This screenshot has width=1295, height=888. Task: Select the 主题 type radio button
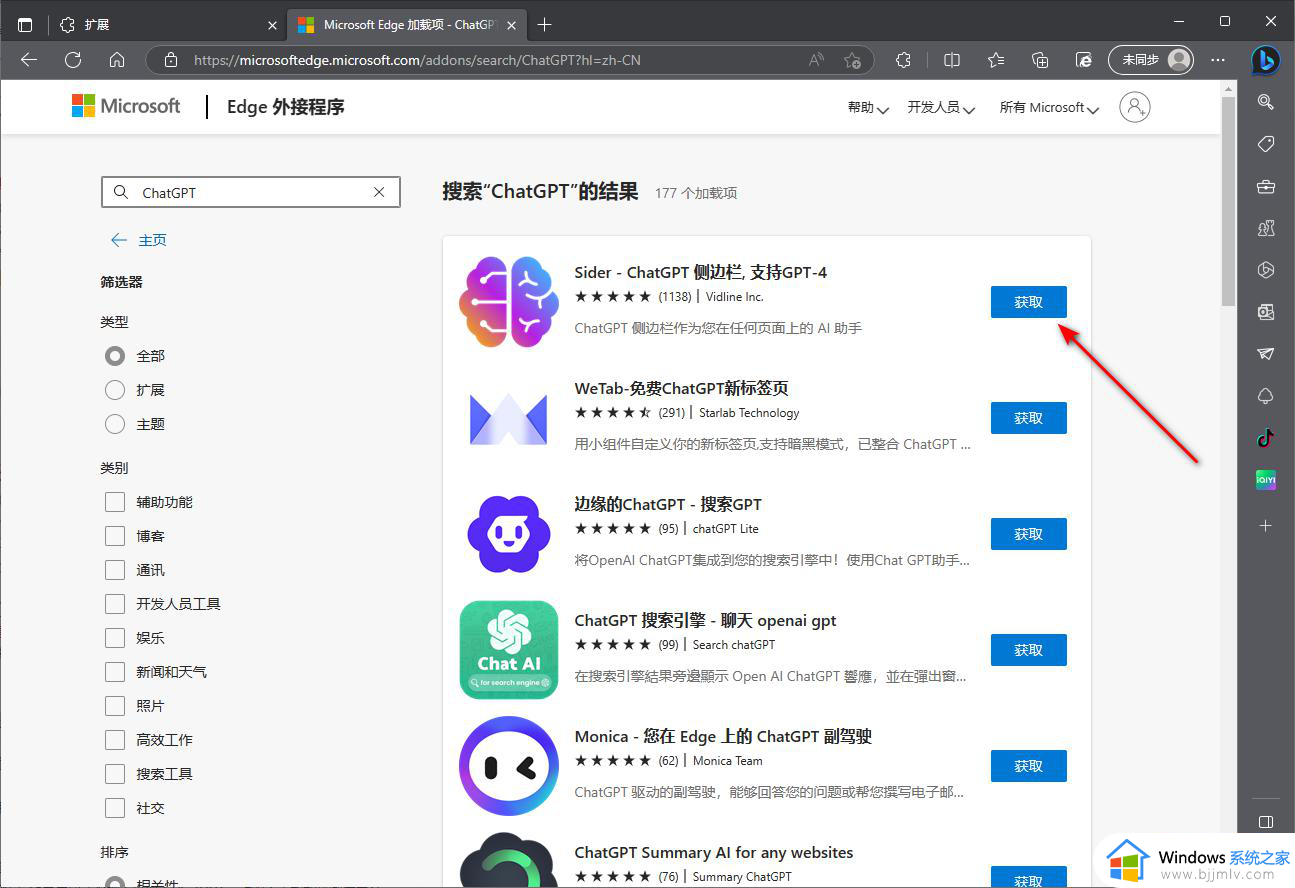(x=115, y=424)
